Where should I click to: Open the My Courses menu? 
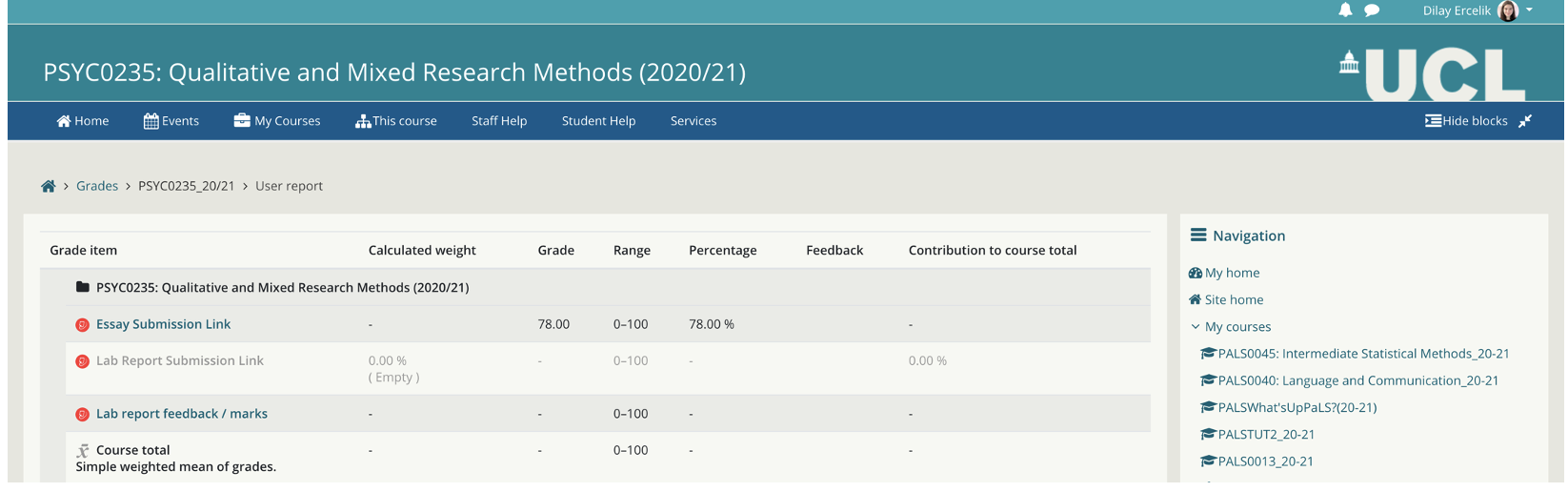(x=277, y=121)
